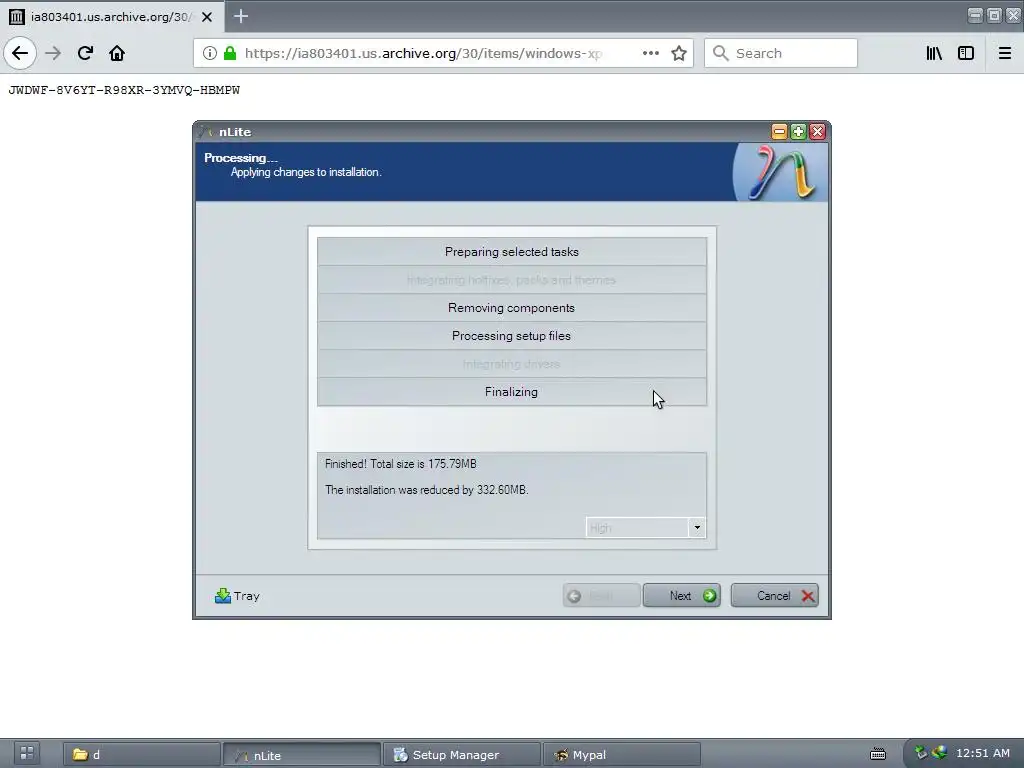Open the taskbar start menu button
This screenshot has width=1024, height=768.
tap(27, 753)
